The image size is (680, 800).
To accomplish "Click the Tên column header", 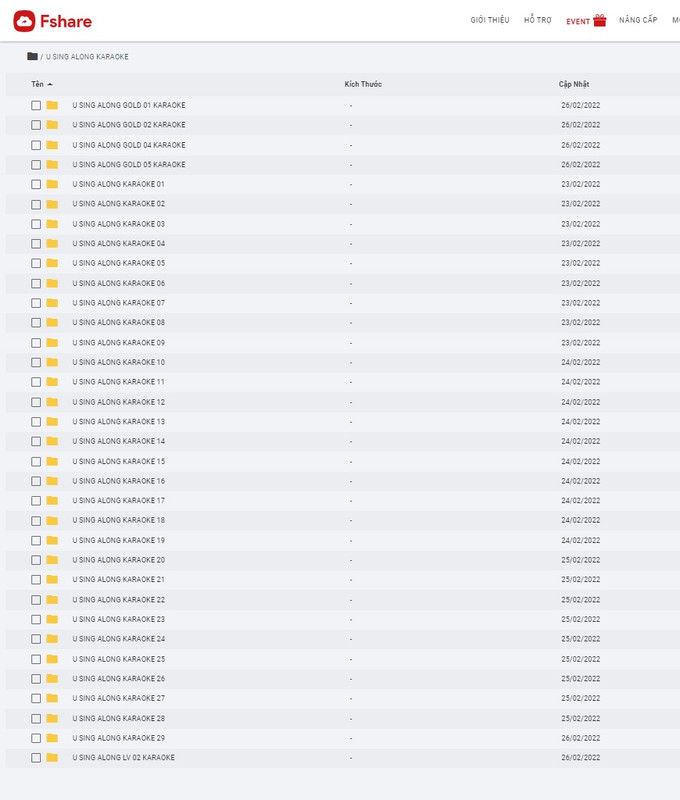I will (x=37, y=84).
